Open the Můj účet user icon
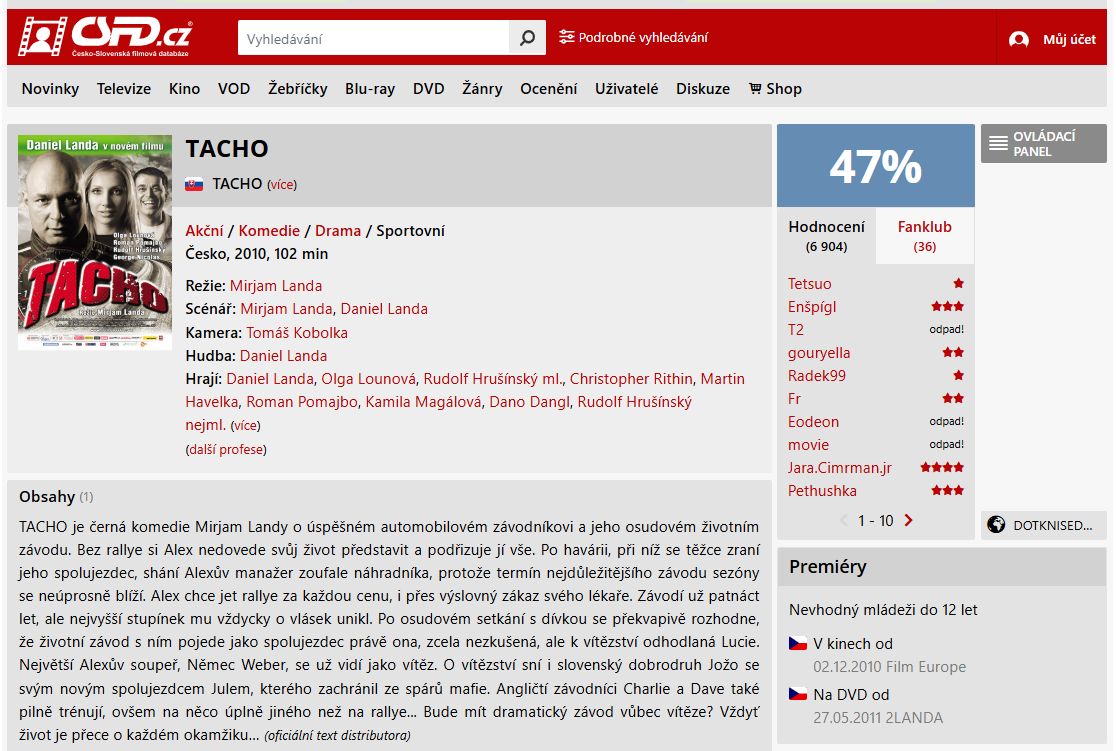The image size is (1116, 751). tap(1018, 39)
